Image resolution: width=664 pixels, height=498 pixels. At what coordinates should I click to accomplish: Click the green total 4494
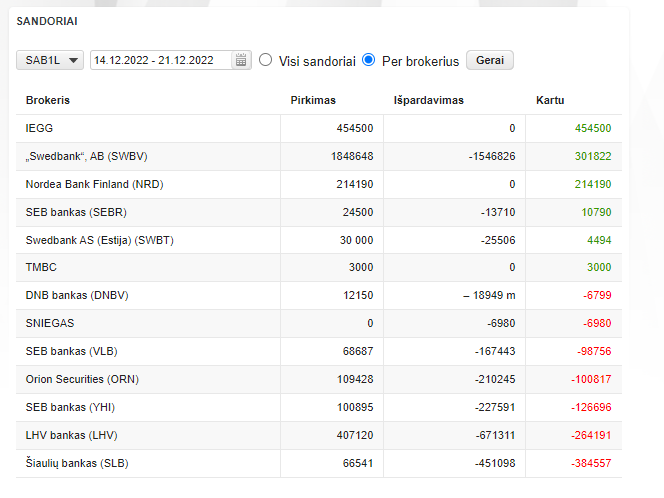click(x=599, y=240)
